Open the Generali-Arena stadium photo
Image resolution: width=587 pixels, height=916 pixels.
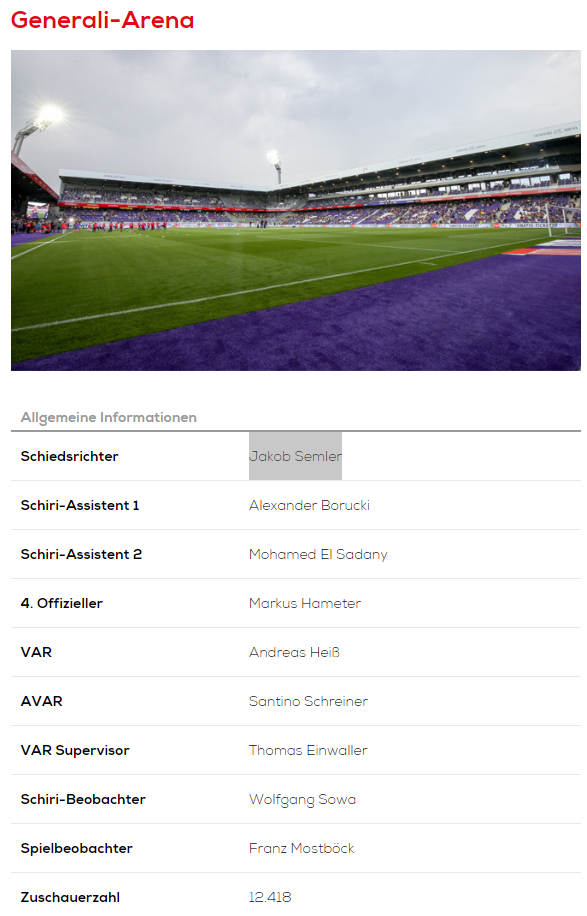(296, 210)
